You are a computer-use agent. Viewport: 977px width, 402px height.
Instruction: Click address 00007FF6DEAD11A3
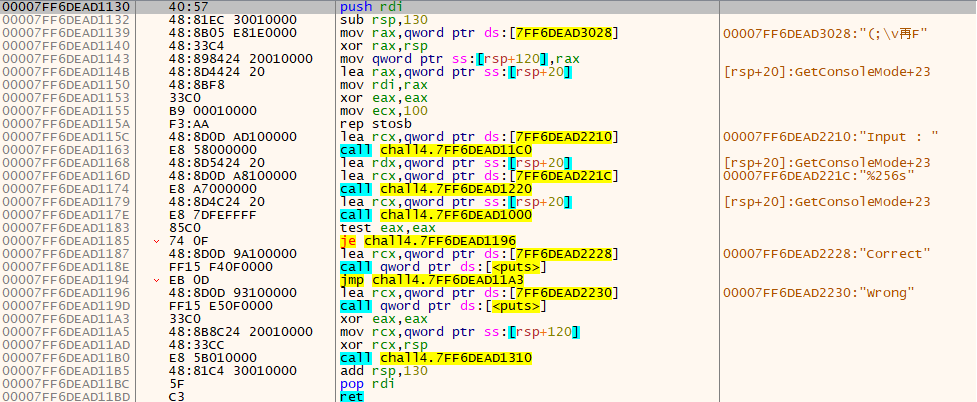point(66,319)
